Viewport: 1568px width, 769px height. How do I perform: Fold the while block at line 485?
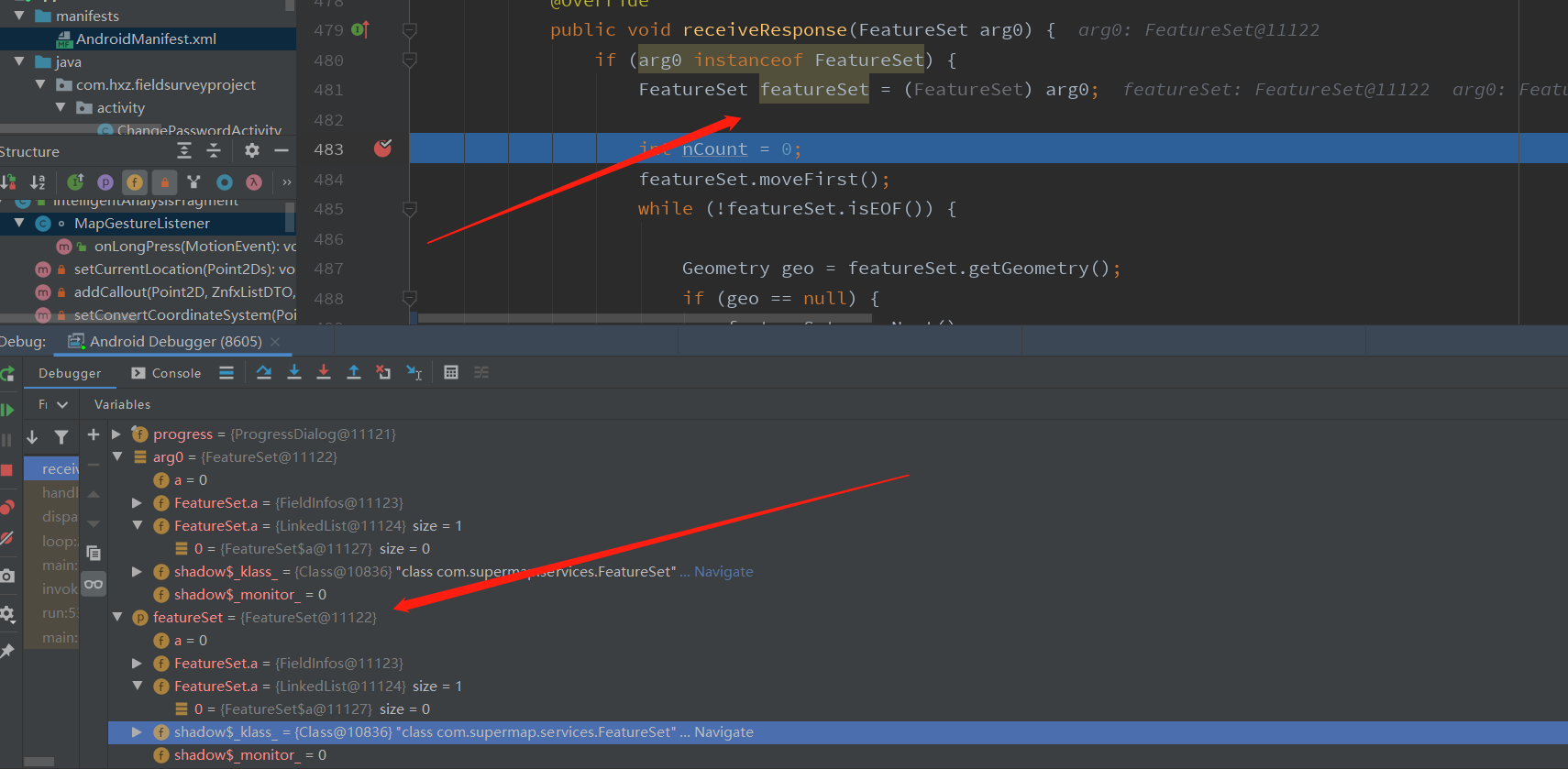(410, 209)
